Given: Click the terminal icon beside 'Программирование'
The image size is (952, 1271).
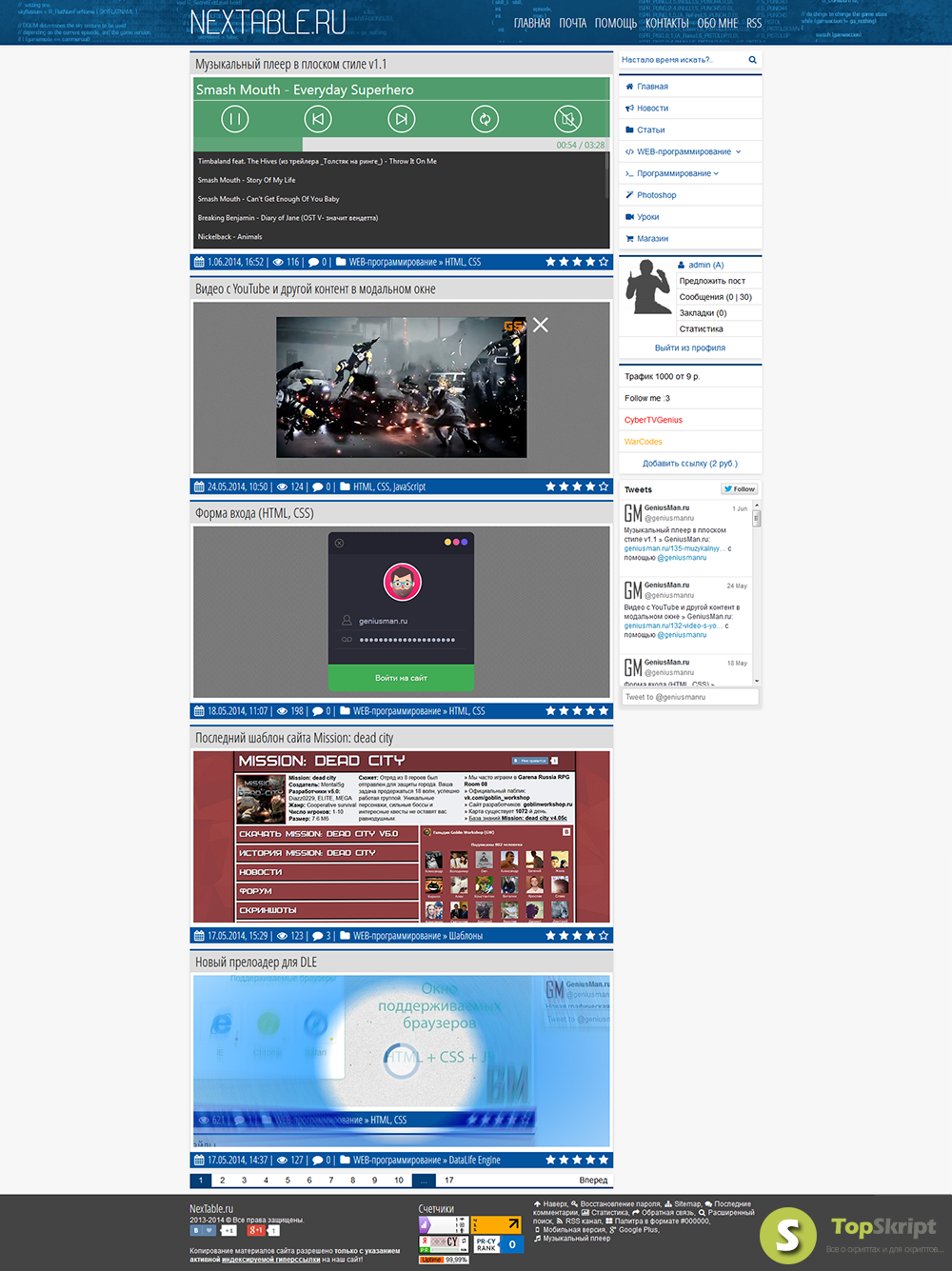Looking at the screenshot, I should coord(629,173).
